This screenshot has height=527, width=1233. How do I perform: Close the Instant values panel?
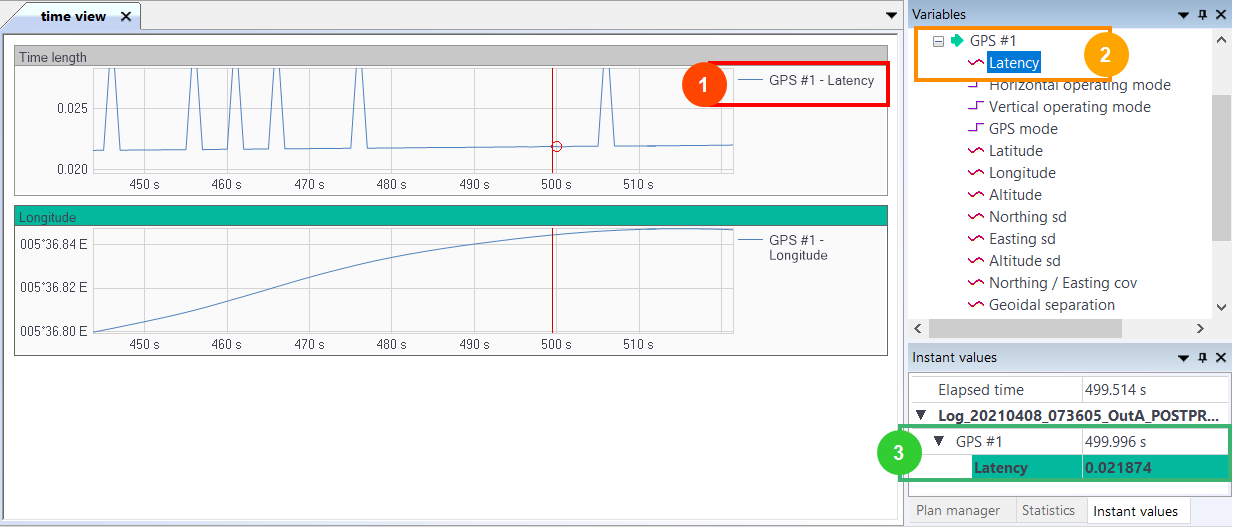point(1220,358)
